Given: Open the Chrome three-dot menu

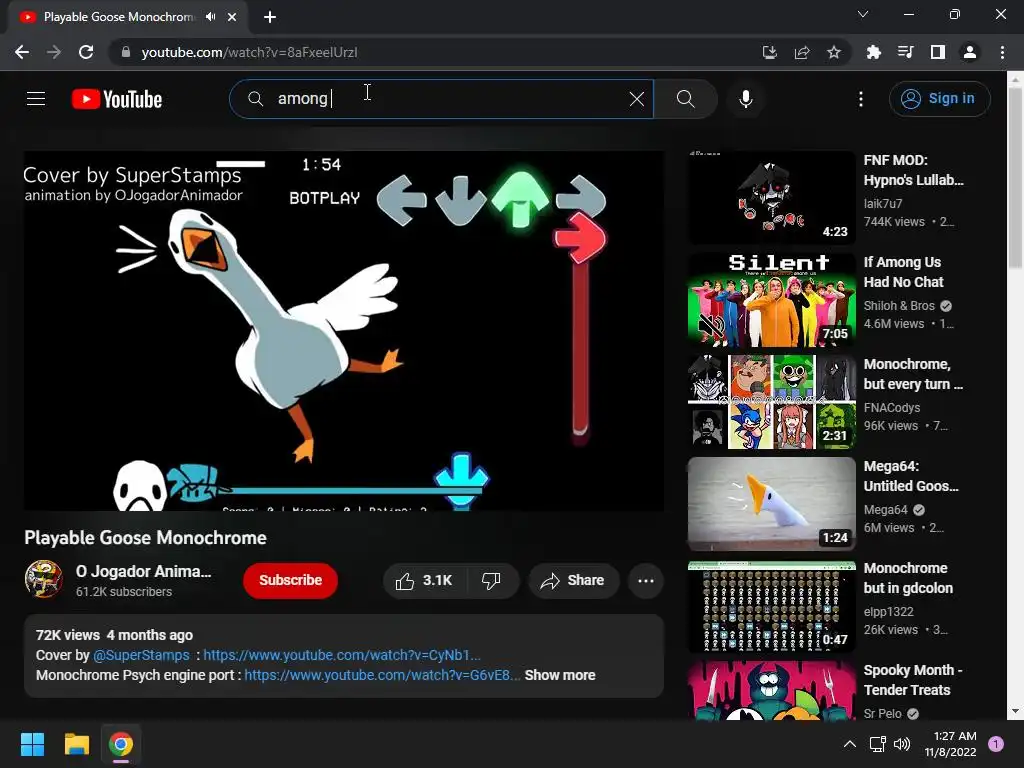Looking at the screenshot, I should tap(1002, 52).
